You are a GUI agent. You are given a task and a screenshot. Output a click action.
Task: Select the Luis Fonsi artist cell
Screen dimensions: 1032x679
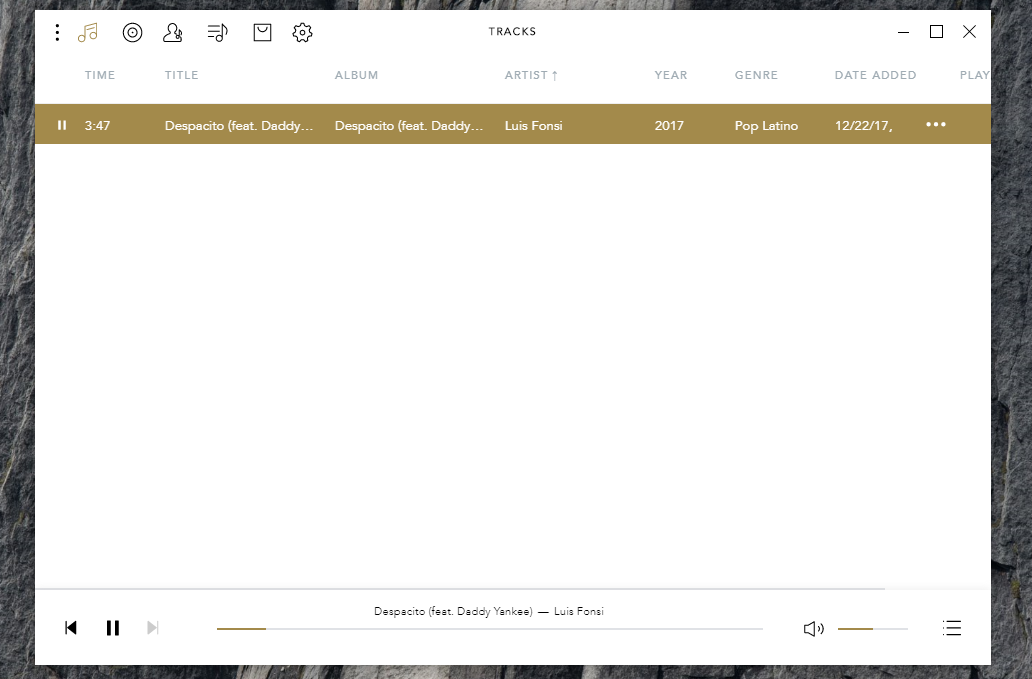(x=534, y=126)
